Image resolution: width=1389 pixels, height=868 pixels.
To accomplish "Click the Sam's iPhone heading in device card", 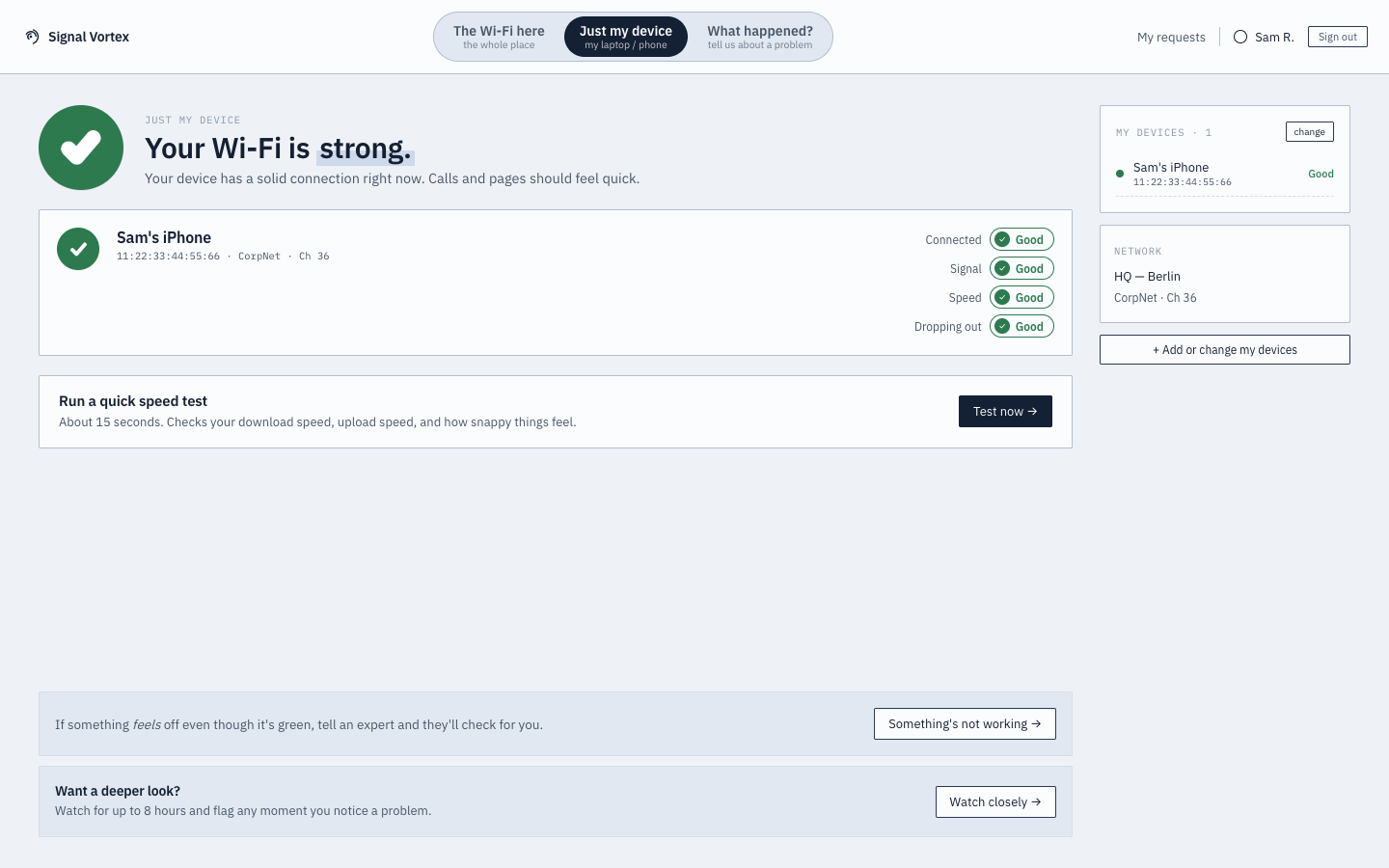I will (x=164, y=237).
